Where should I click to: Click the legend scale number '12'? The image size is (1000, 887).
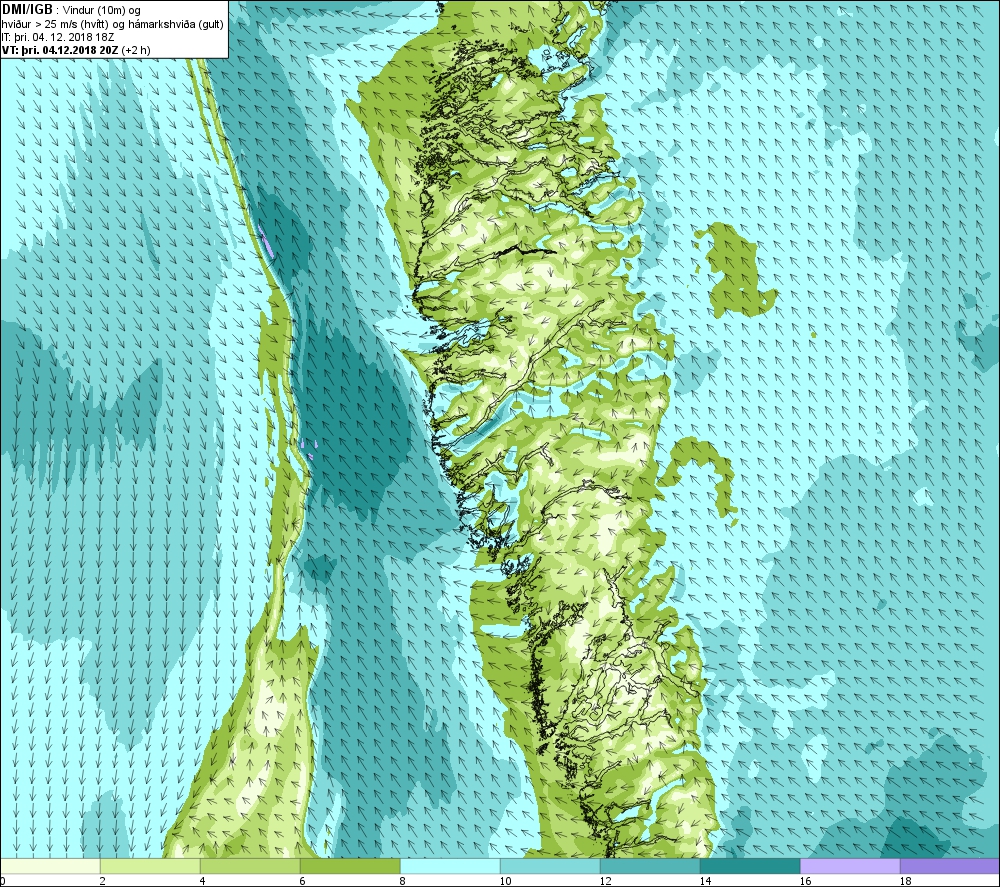pos(605,881)
